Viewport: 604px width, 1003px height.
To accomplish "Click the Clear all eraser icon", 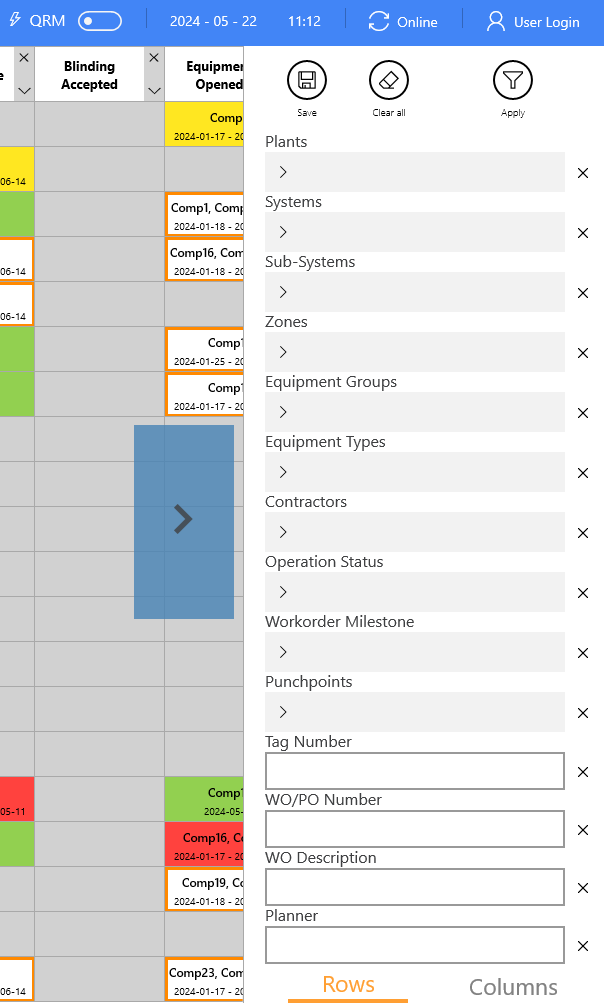I will pyautogui.click(x=389, y=80).
